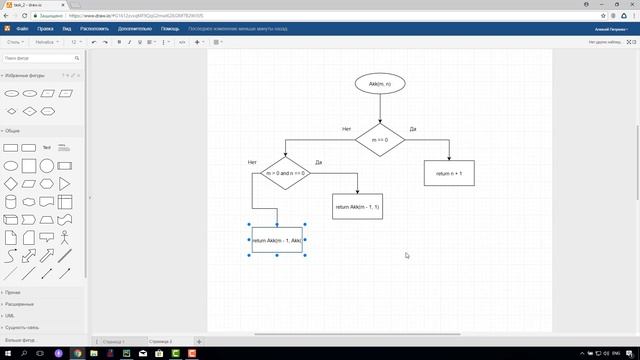
Task: Toggle italic text formatting
Action: click(129, 42)
